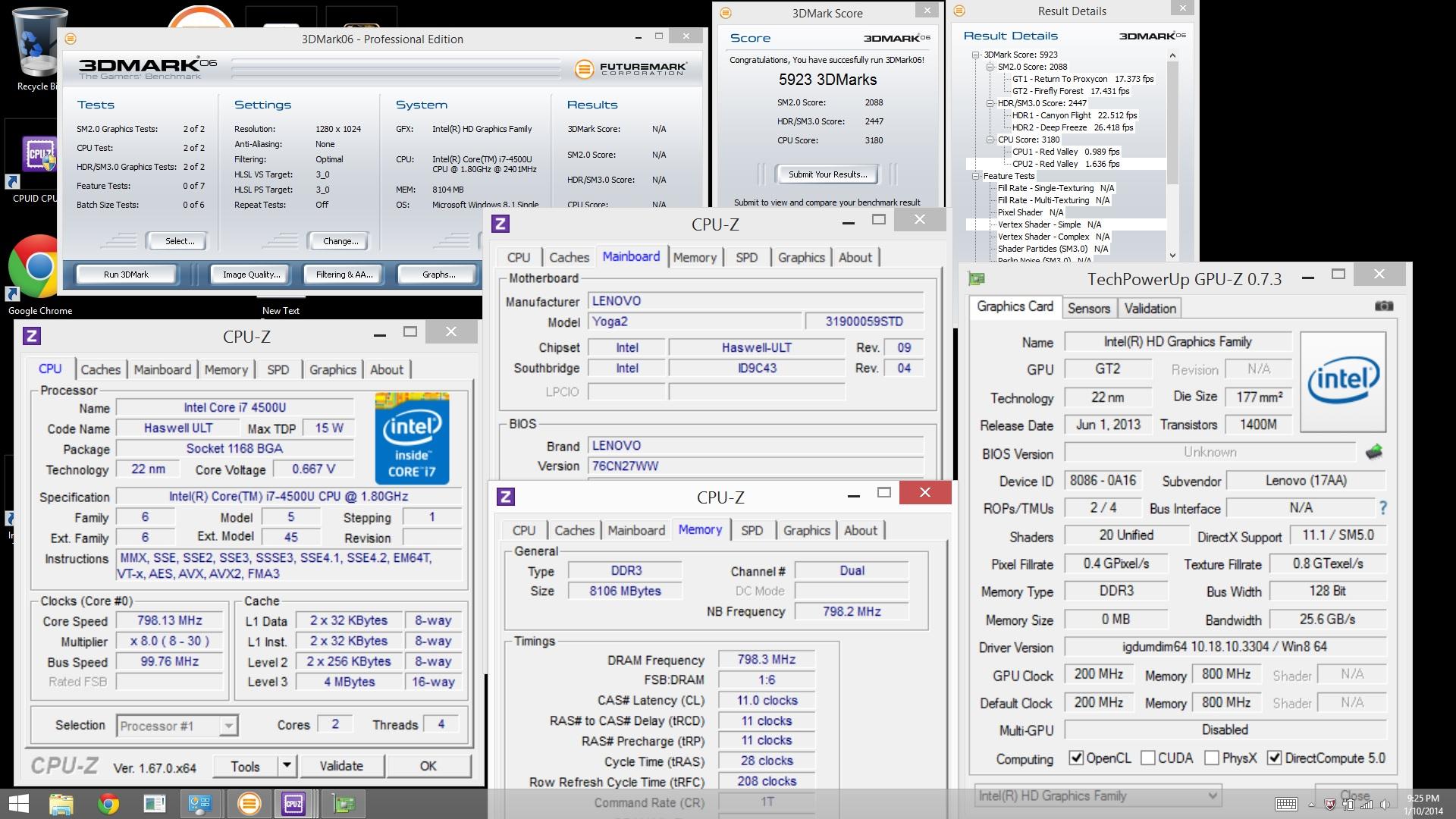Collapse the SM2.0 Score tree node
The width and height of the screenshot is (1456, 819).
[990, 67]
